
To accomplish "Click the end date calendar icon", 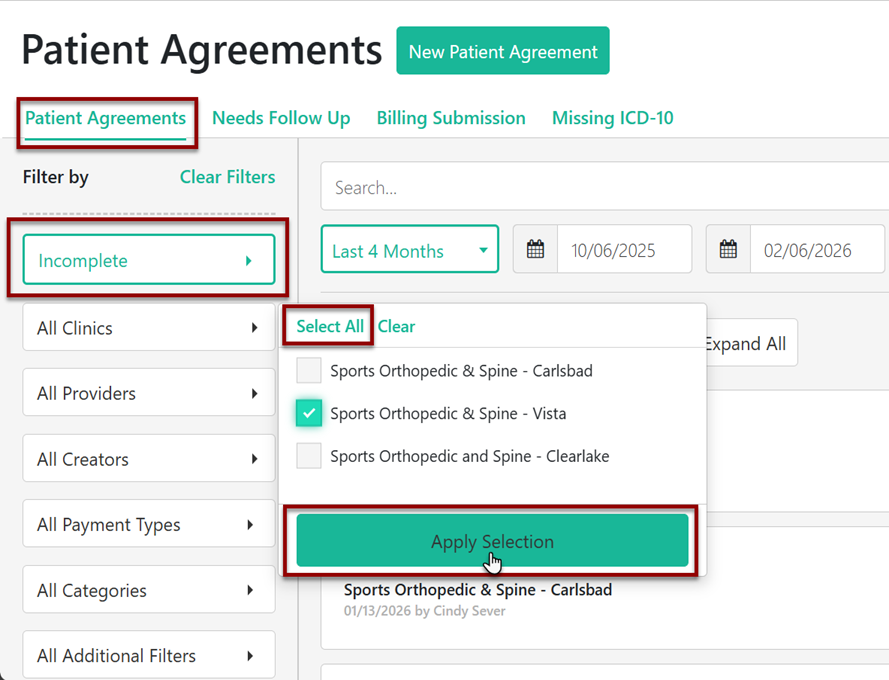I will click(728, 250).
